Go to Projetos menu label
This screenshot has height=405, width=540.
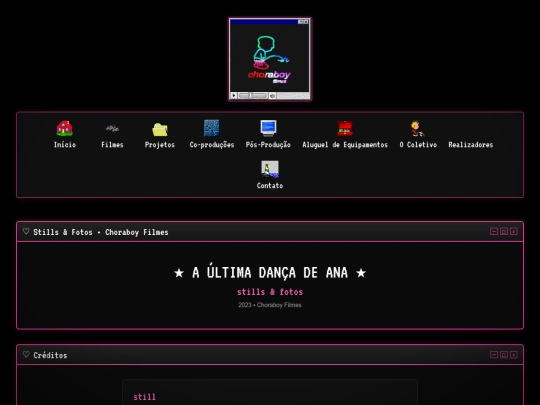tap(160, 145)
